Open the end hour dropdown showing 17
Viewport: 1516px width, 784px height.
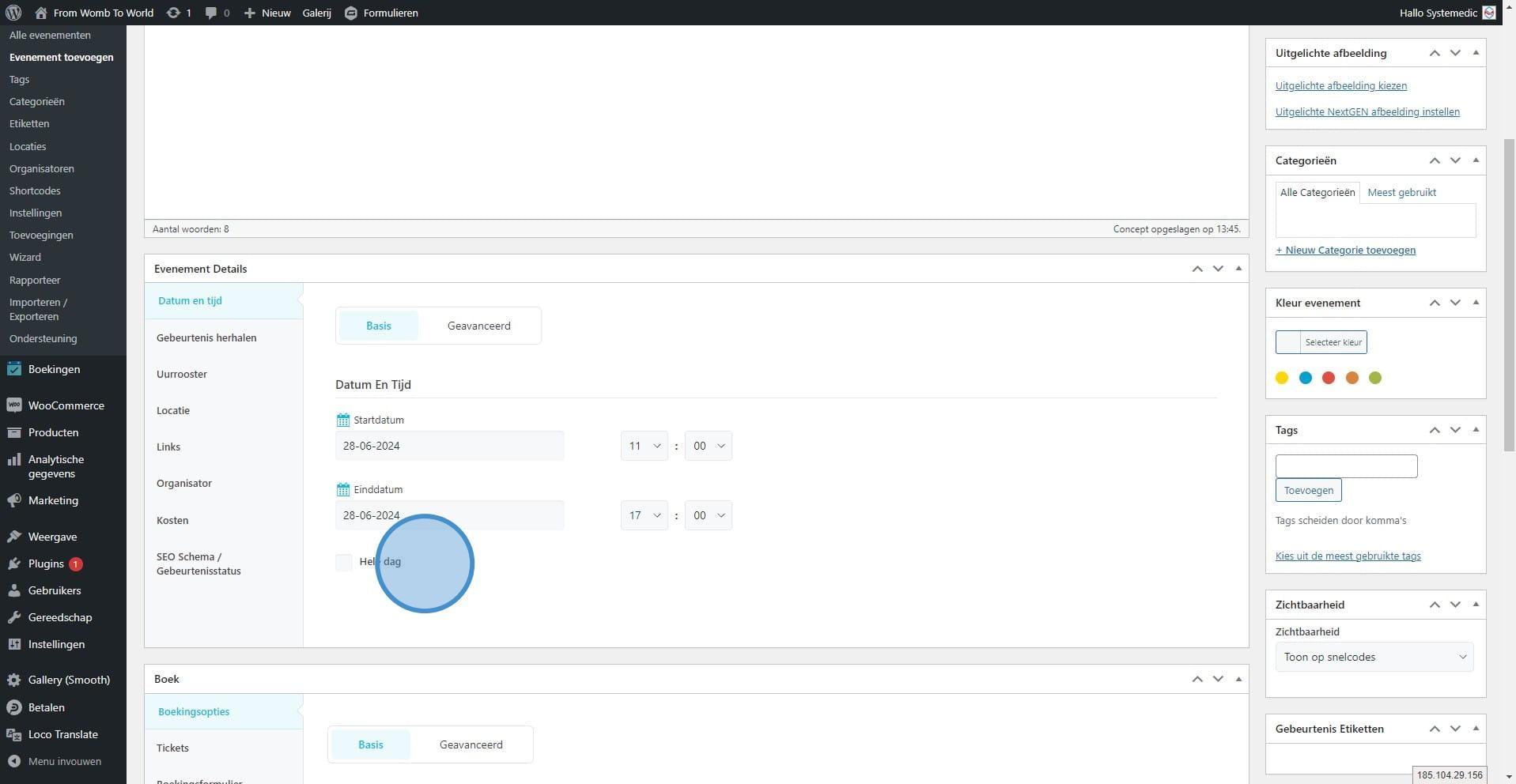pos(644,515)
